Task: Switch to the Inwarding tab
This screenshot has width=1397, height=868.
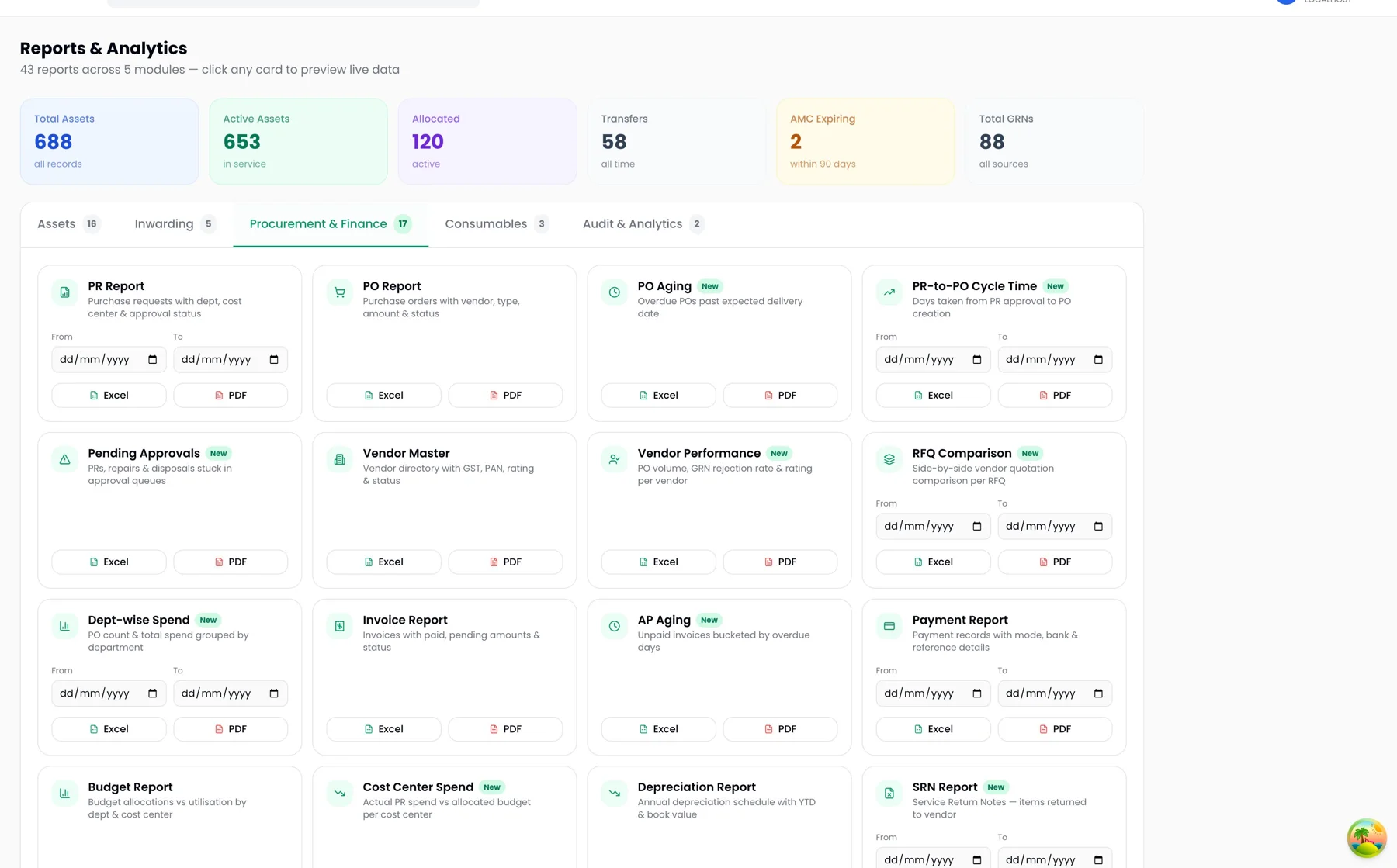Action: [175, 224]
